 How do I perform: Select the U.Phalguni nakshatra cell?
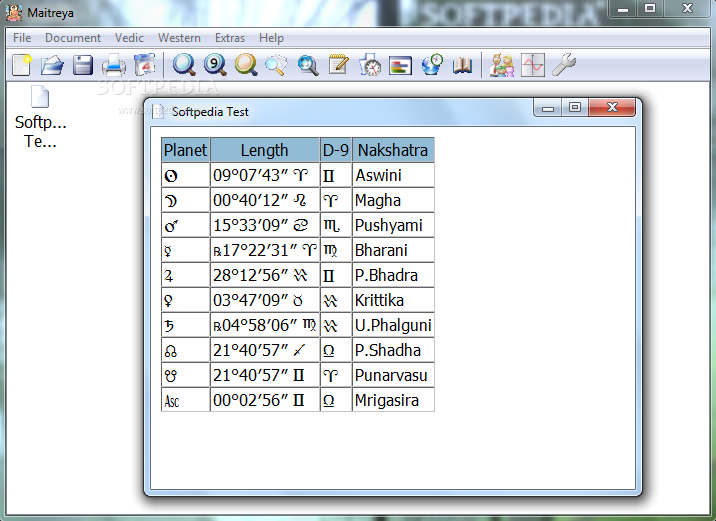pos(393,326)
